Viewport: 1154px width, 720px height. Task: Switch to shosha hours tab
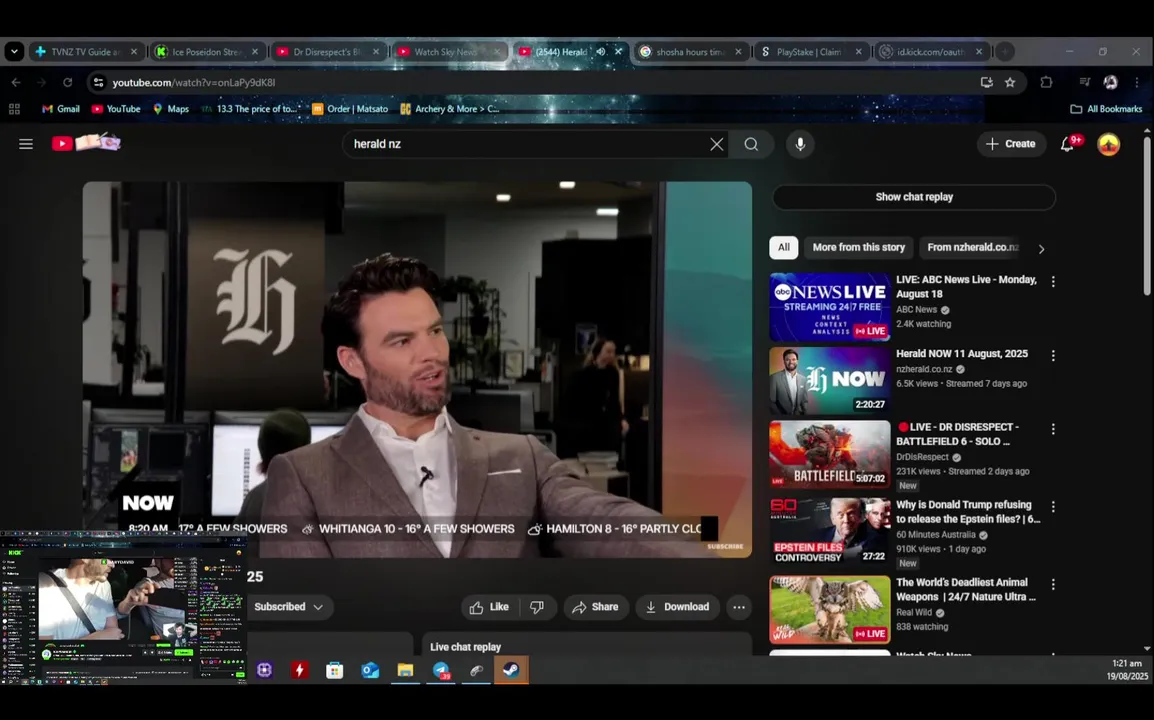[x=690, y=52]
